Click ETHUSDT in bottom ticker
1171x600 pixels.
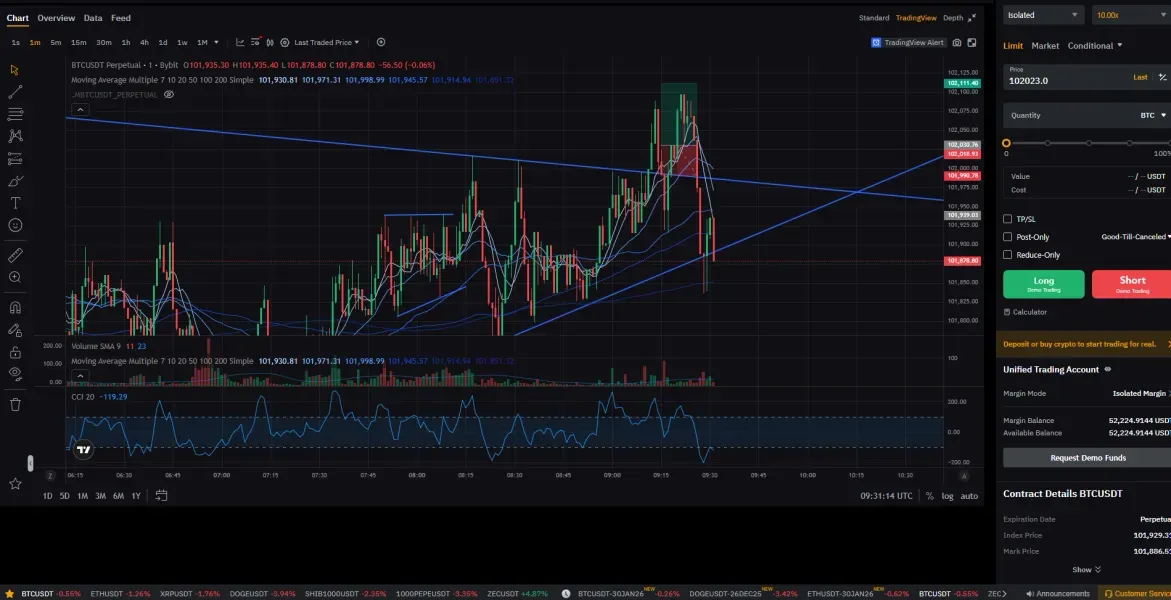[105, 594]
